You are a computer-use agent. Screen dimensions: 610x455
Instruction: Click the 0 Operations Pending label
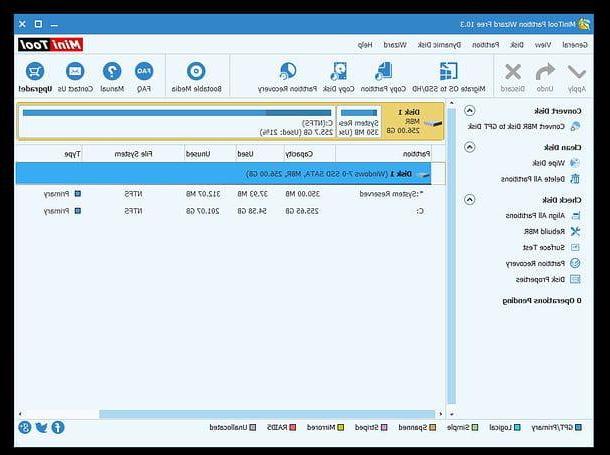point(542,301)
